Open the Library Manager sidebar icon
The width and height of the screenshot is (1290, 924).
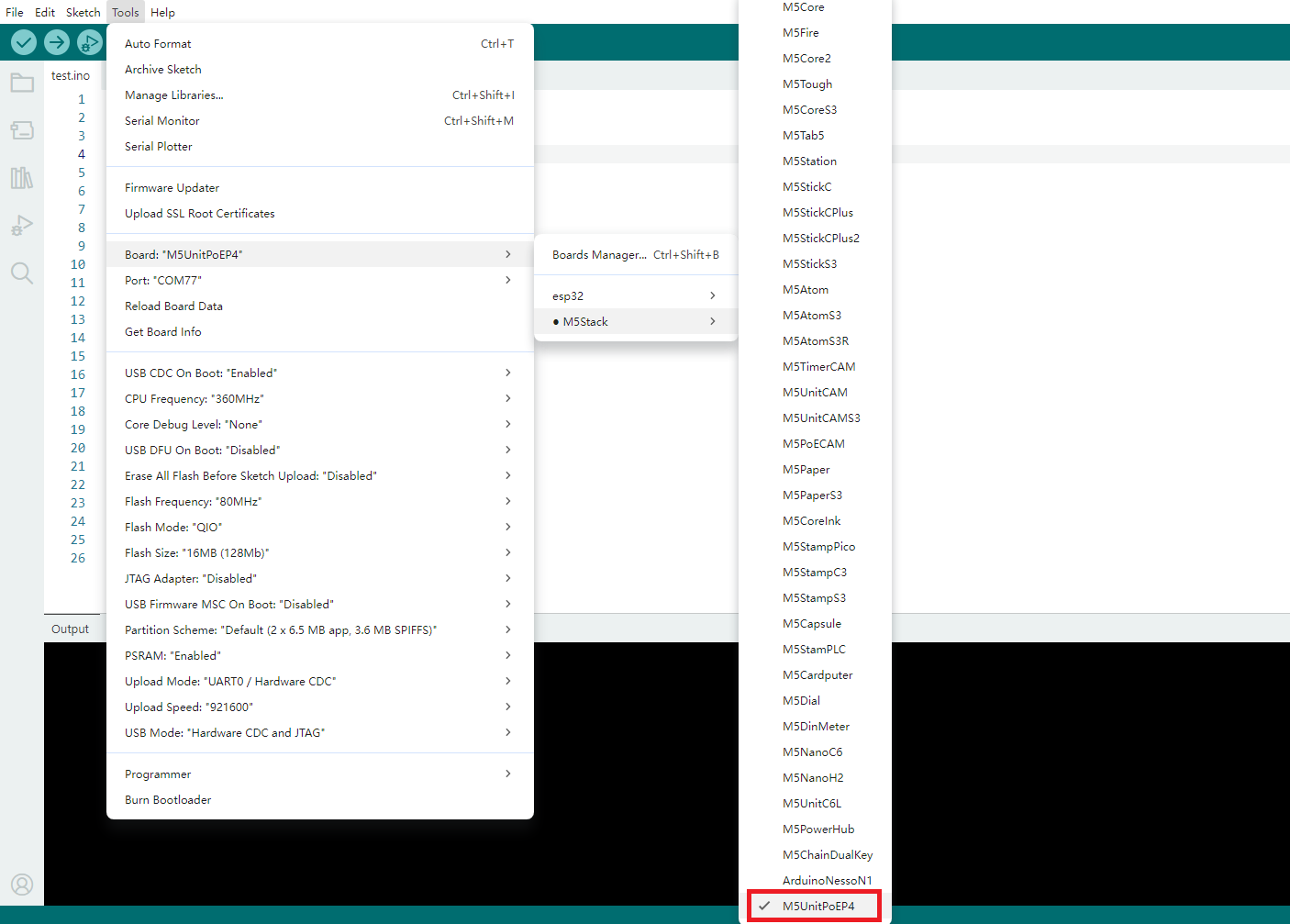point(22,178)
